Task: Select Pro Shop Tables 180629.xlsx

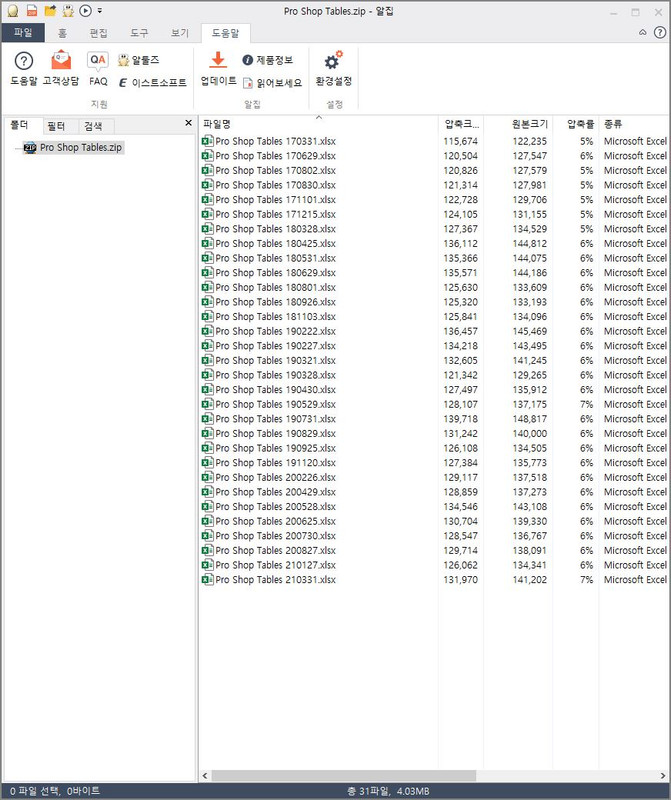Action: [275, 273]
